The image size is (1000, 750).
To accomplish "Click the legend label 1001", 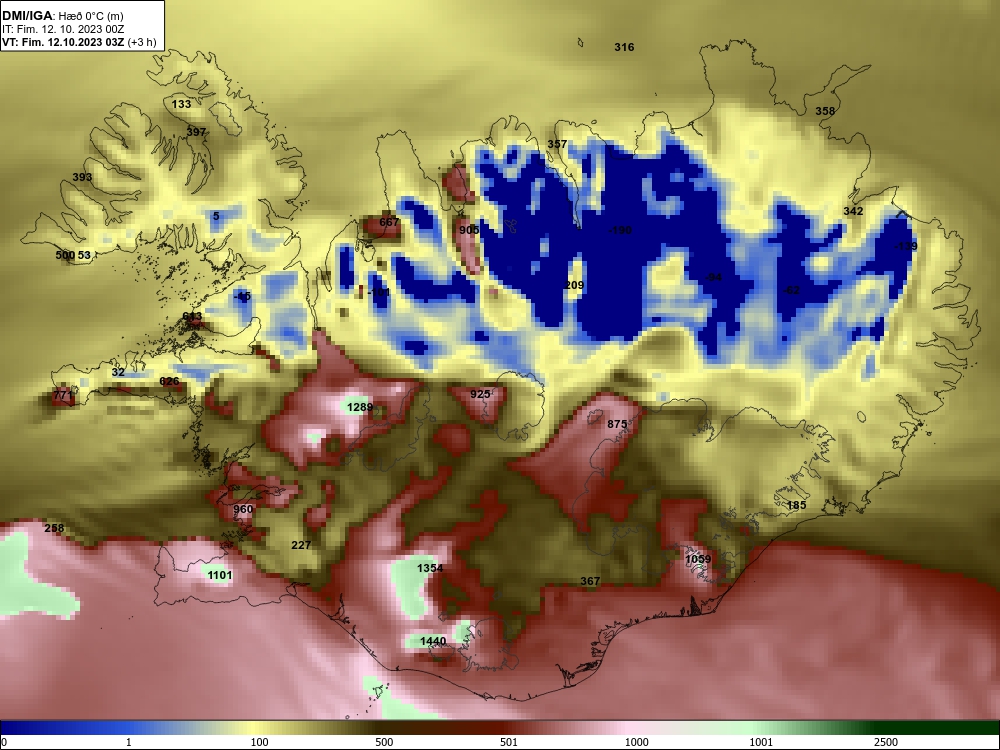I will tap(761, 742).
